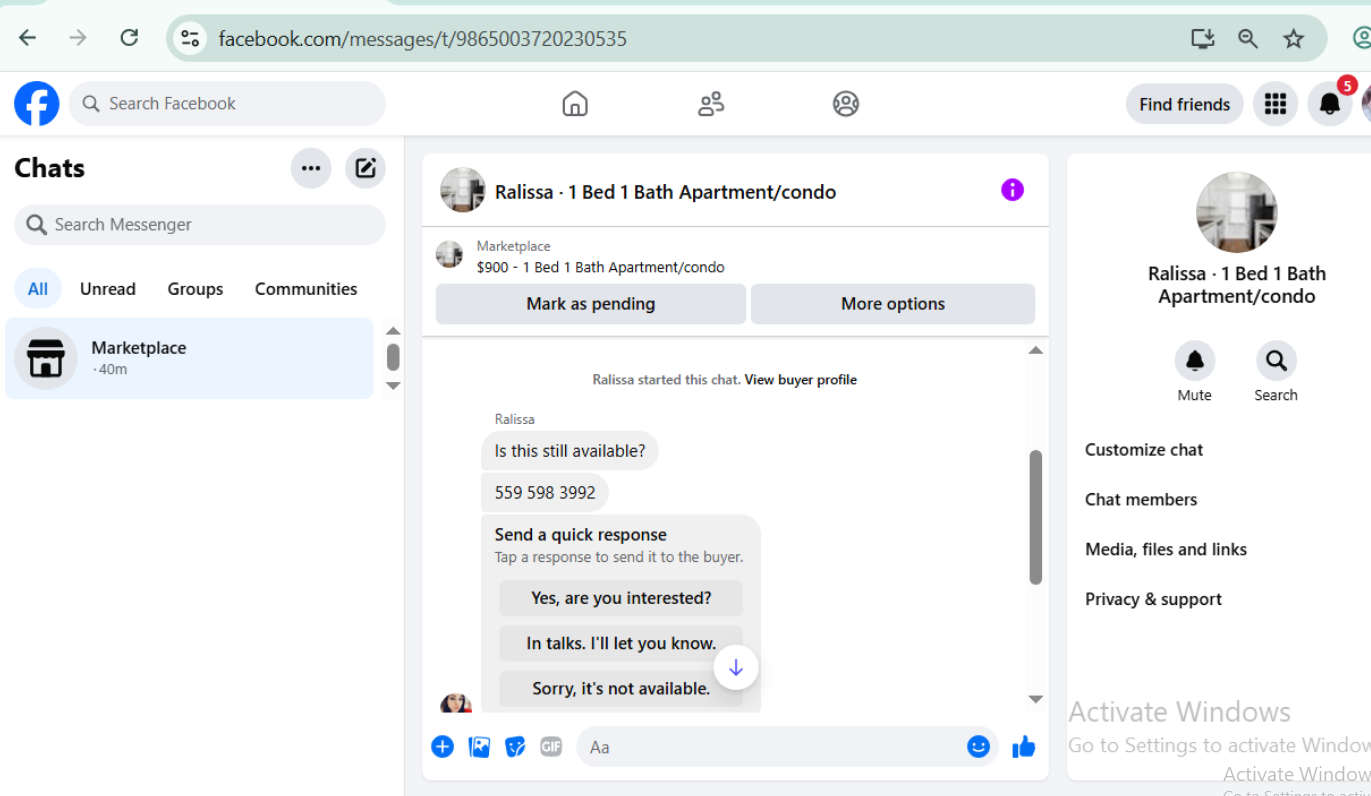
Task: Click the Search Messenger field
Action: pyautogui.click(x=200, y=225)
